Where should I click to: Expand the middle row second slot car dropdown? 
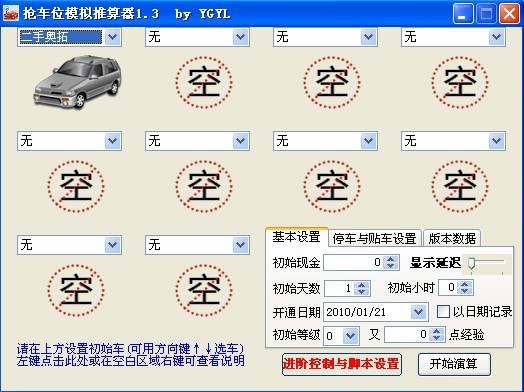(x=240, y=141)
